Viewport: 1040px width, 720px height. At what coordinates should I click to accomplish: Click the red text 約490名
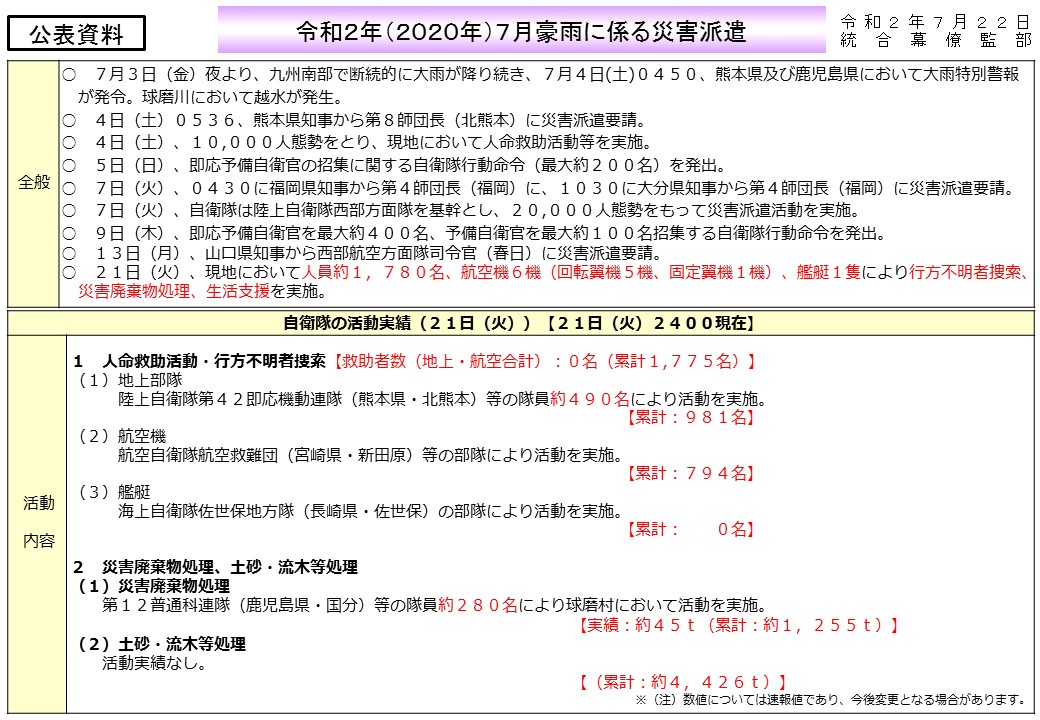pyautogui.click(x=590, y=398)
